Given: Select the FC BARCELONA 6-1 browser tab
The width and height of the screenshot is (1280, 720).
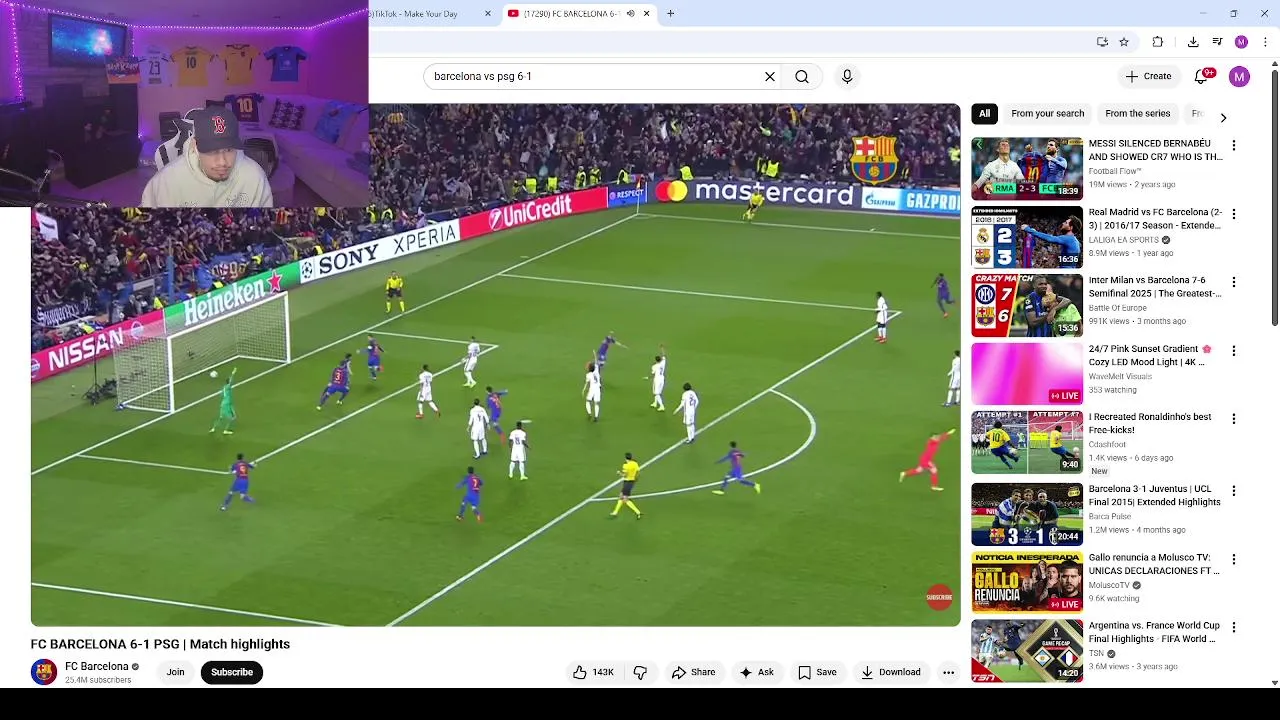Looking at the screenshot, I should click(x=570, y=13).
